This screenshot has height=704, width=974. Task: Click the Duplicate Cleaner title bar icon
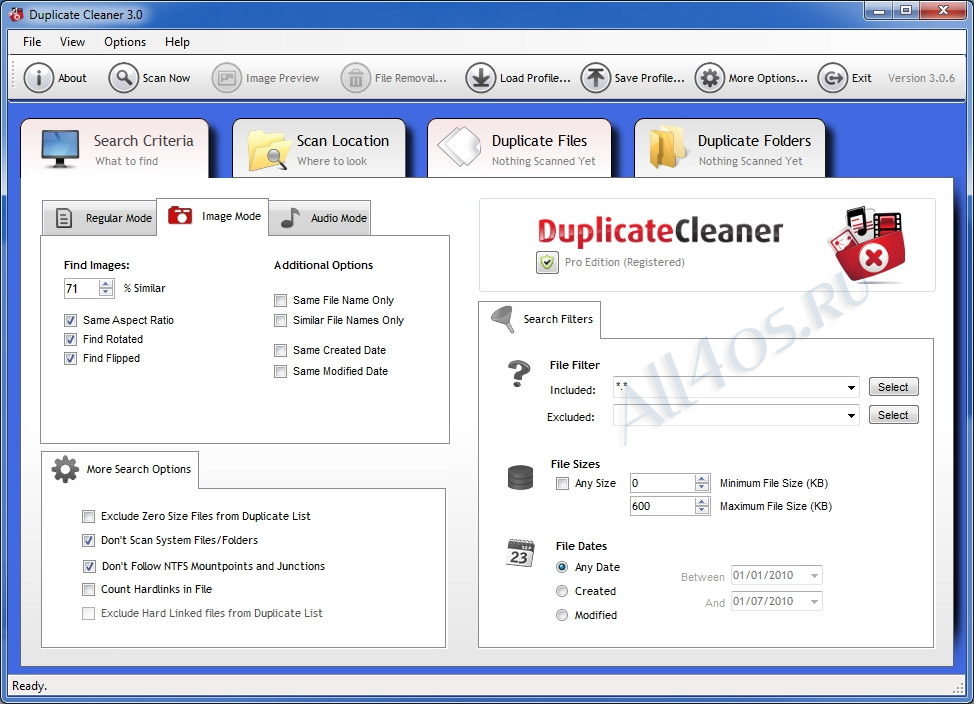tap(16, 14)
